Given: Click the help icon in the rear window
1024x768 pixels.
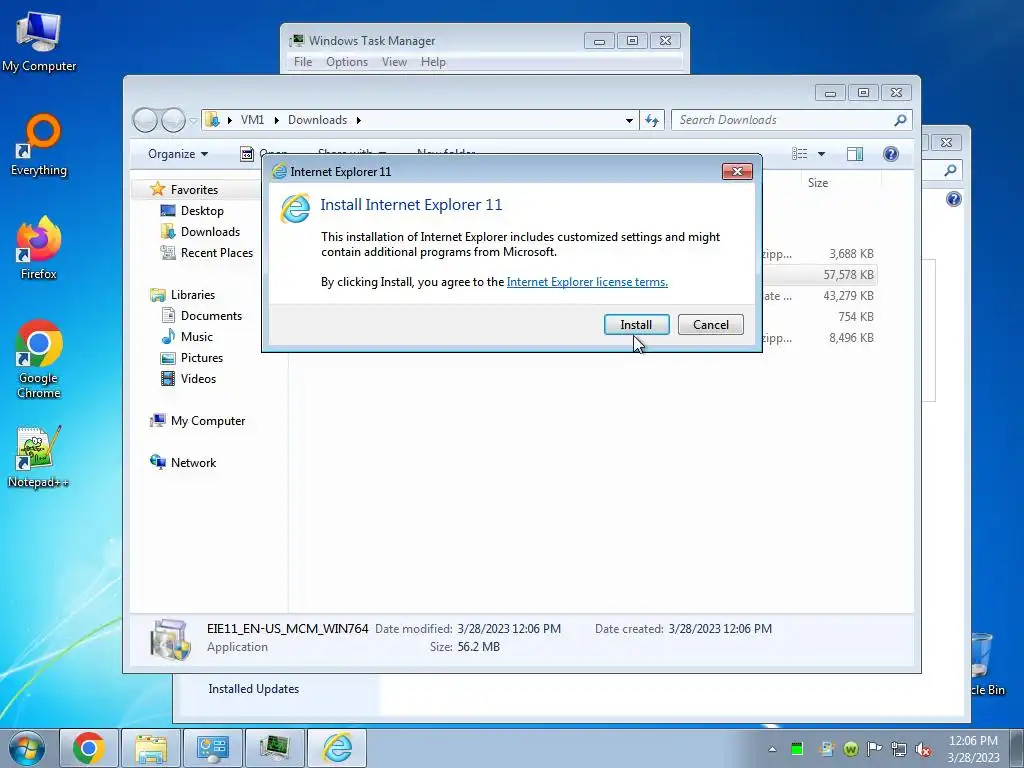Looking at the screenshot, I should click(x=953, y=199).
